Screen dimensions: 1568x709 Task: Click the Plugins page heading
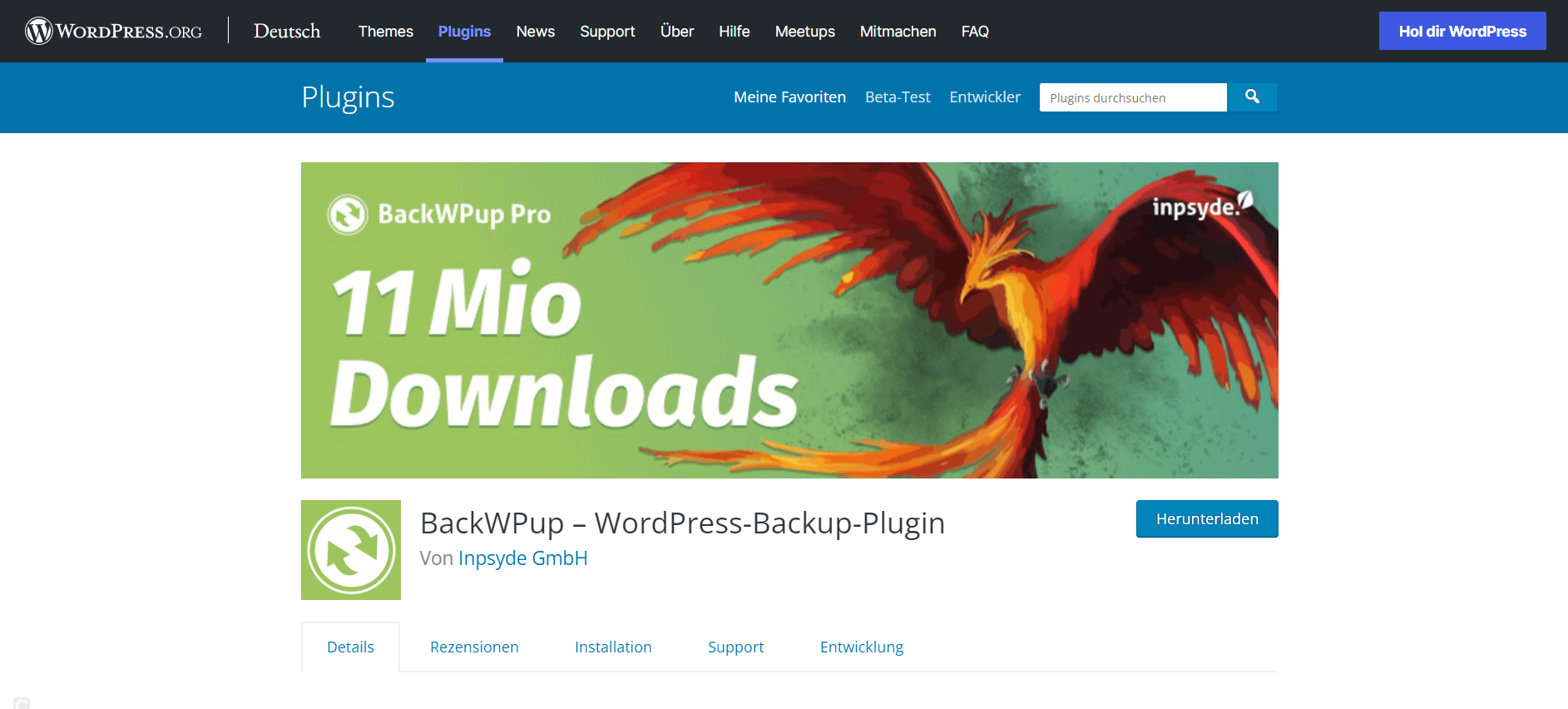[348, 97]
